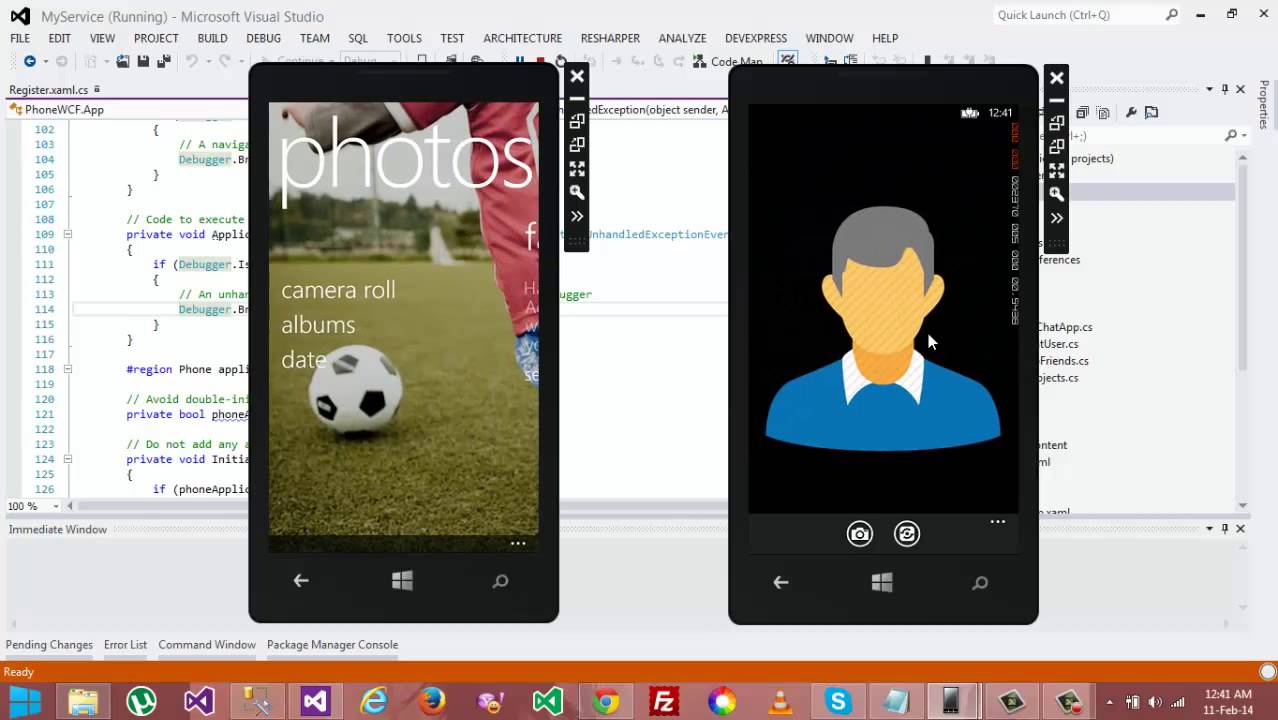The height and width of the screenshot is (720, 1278).
Task: Open additional tools on left photos emulator
Action: 577,216
